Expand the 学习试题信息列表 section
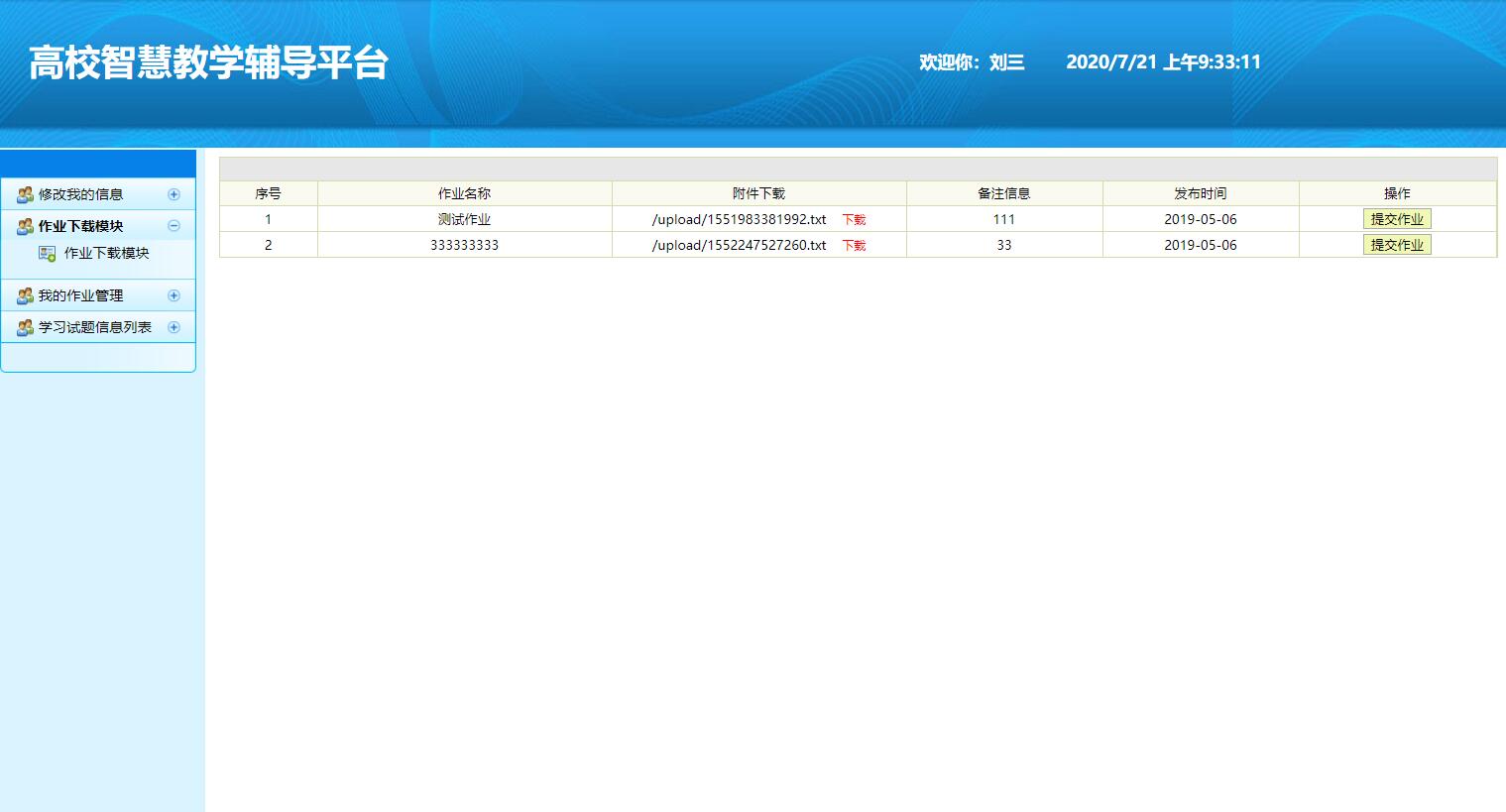The image size is (1506, 812). [x=174, y=327]
